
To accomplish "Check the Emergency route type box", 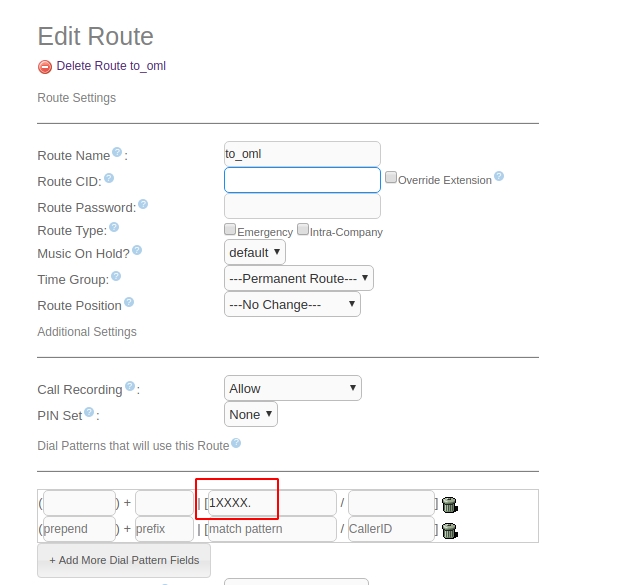I will [x=230, y=229].
